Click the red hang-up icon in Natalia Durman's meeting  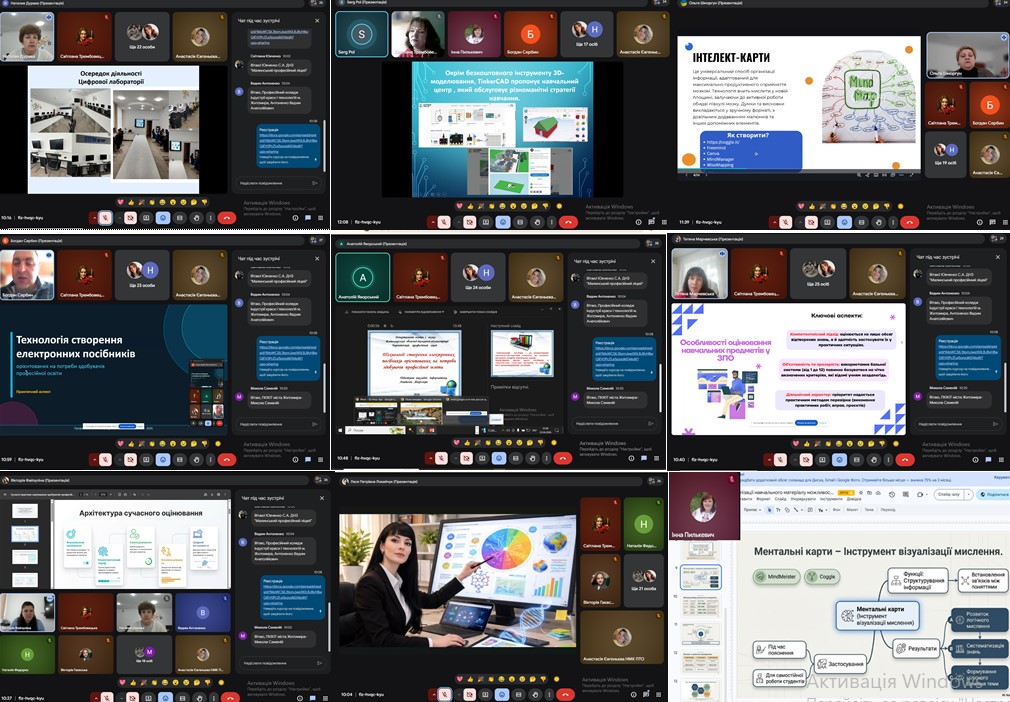pyautogui.click(x=227, y=217)
